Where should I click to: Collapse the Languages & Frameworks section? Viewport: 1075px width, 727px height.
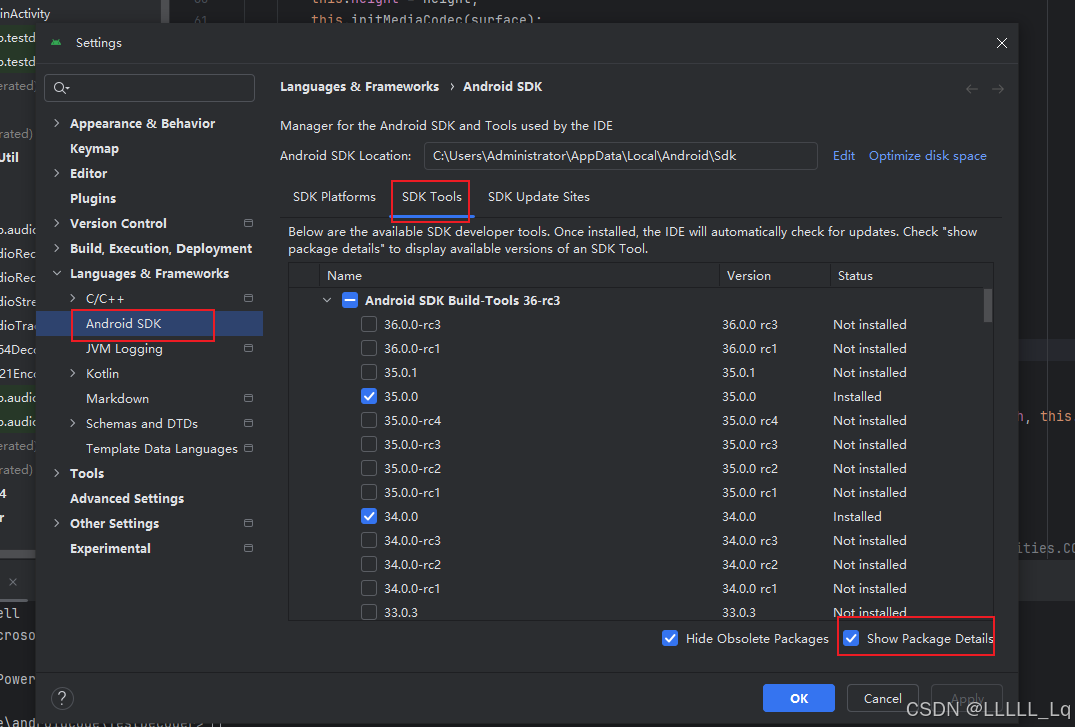pos(56,273)
